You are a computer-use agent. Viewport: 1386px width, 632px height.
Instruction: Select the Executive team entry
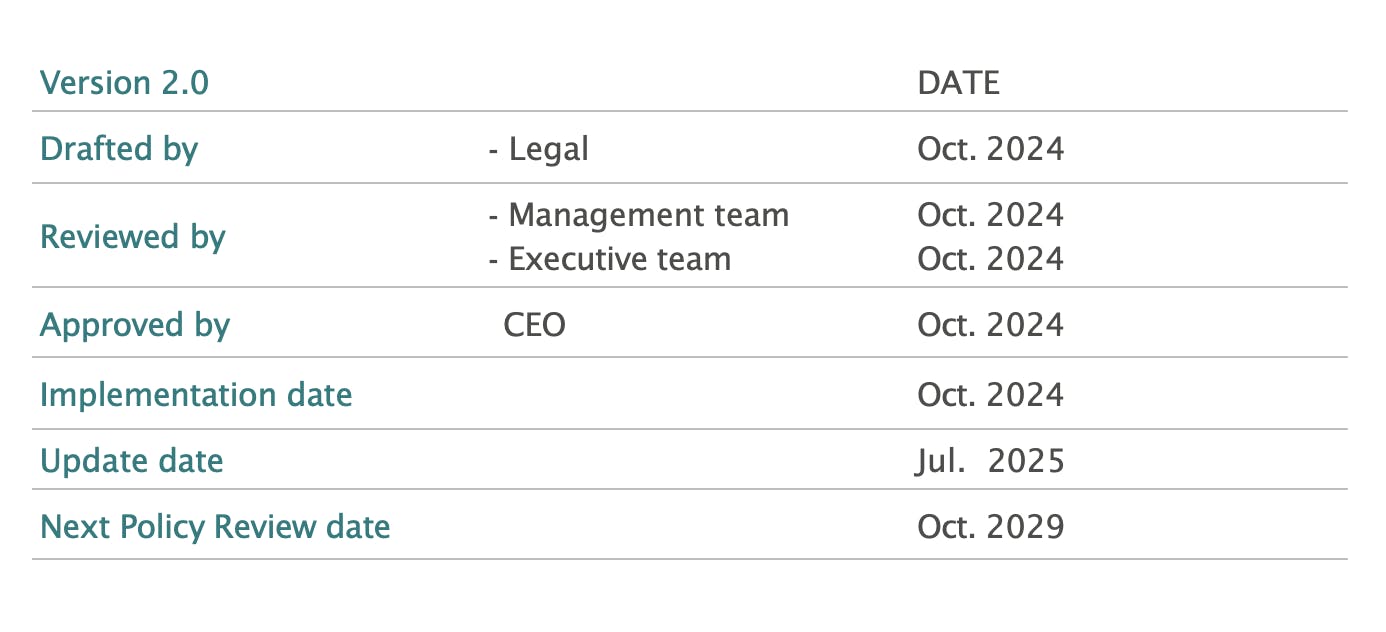click(609, 259)
